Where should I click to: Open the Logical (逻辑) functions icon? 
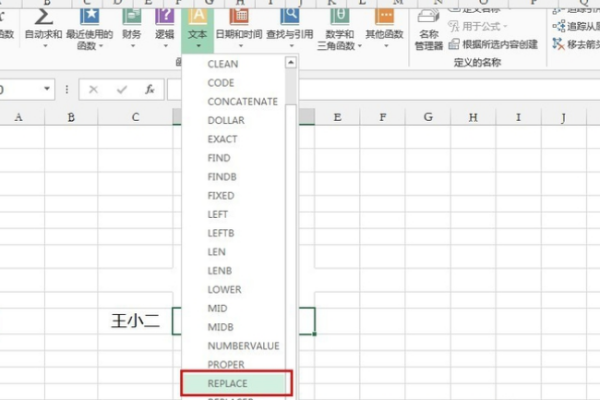point(164,22)
